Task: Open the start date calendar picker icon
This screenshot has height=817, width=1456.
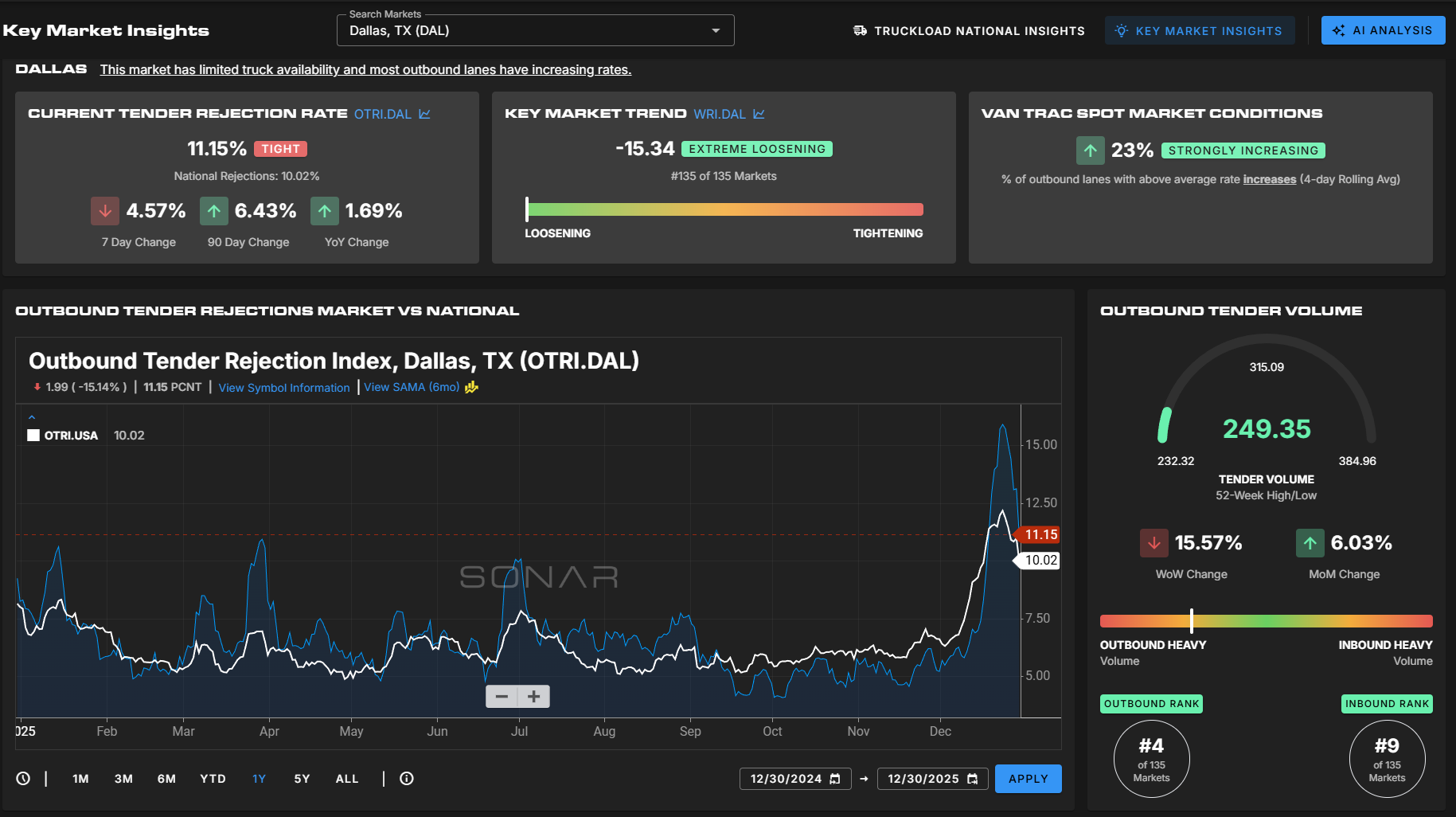Action: pos(835,779)
